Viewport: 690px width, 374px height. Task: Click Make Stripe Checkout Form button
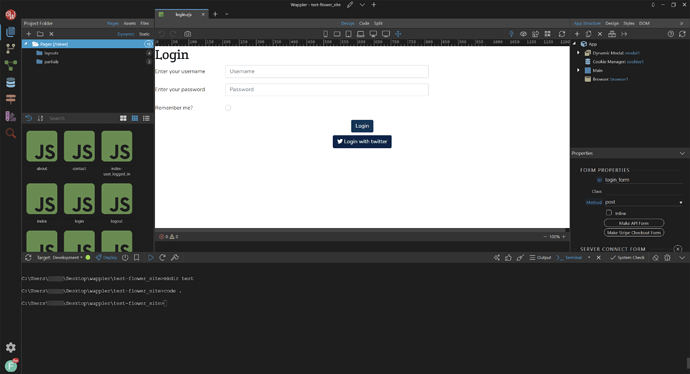coord(634,233)
